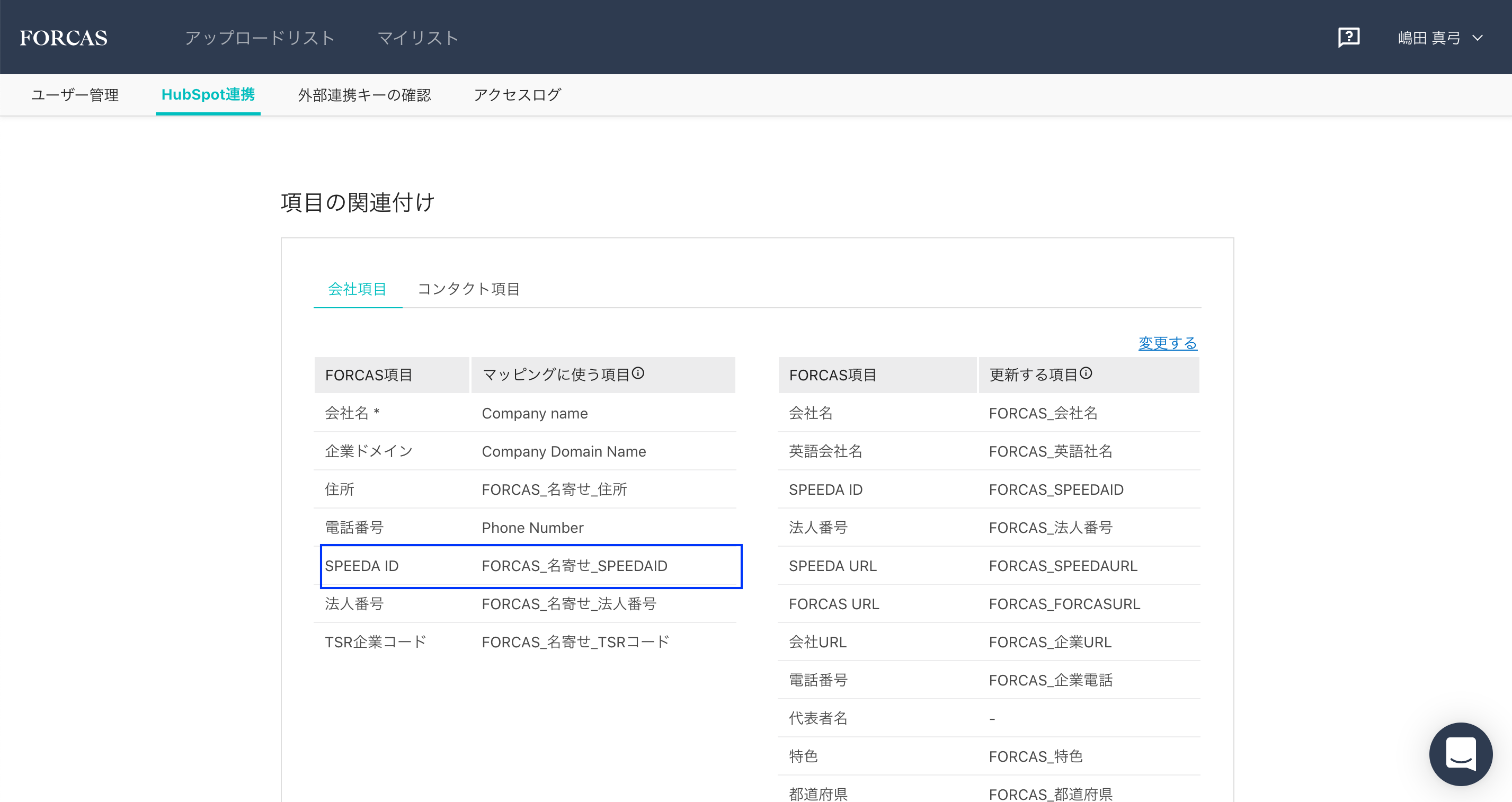
Task: Click the FORCAS_SPEEDAURL update field value
Action: 1063,566
